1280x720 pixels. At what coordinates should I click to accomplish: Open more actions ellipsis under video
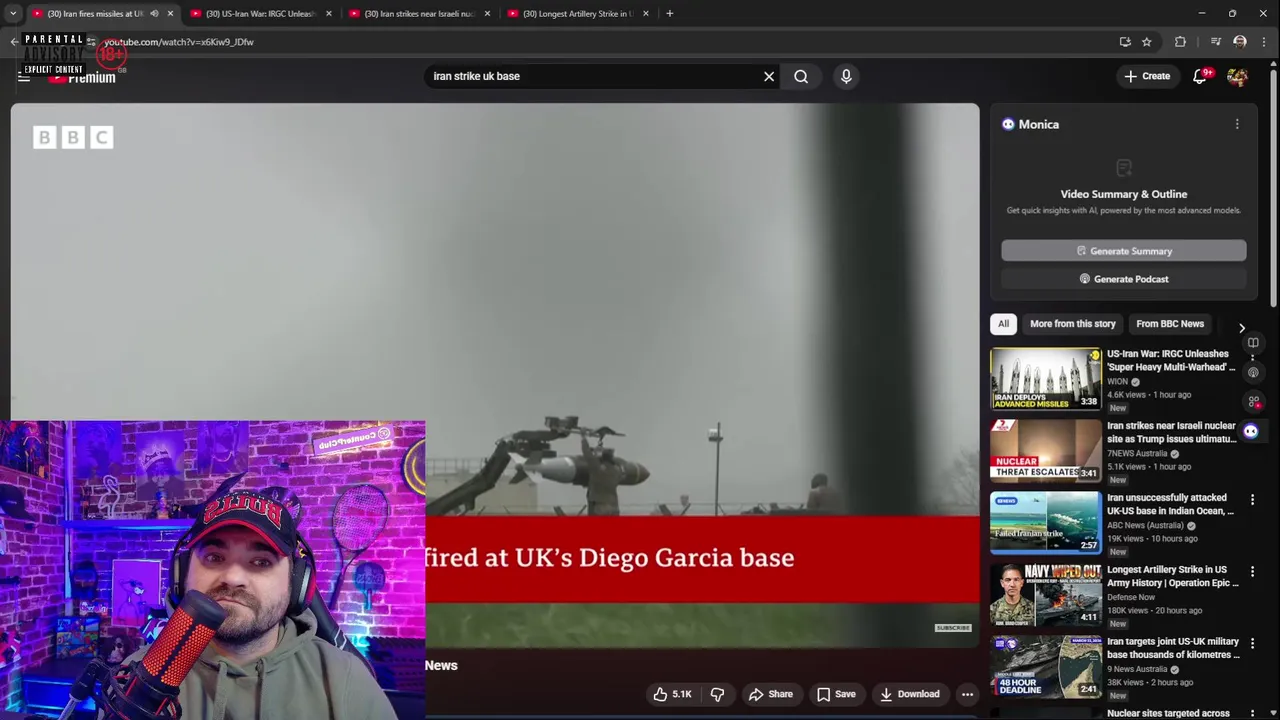pyautogui.click(x=967, y=694)
